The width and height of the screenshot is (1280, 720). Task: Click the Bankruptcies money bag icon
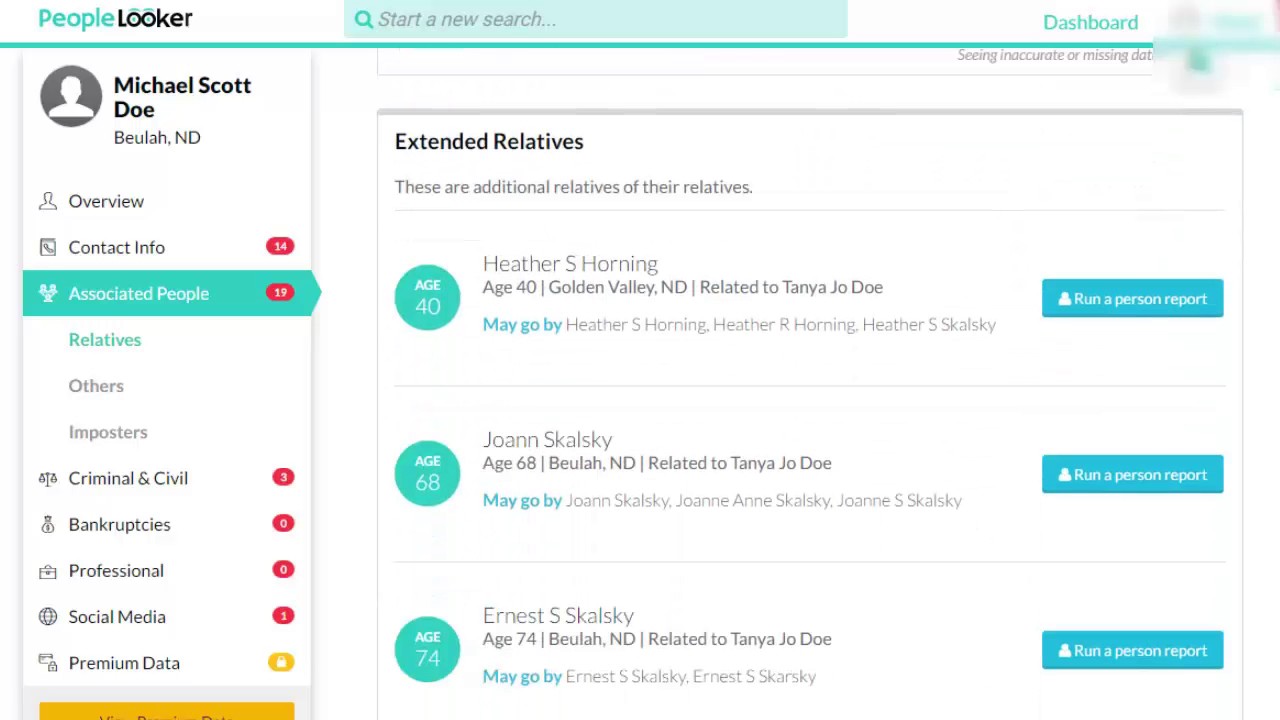[47, 524]
